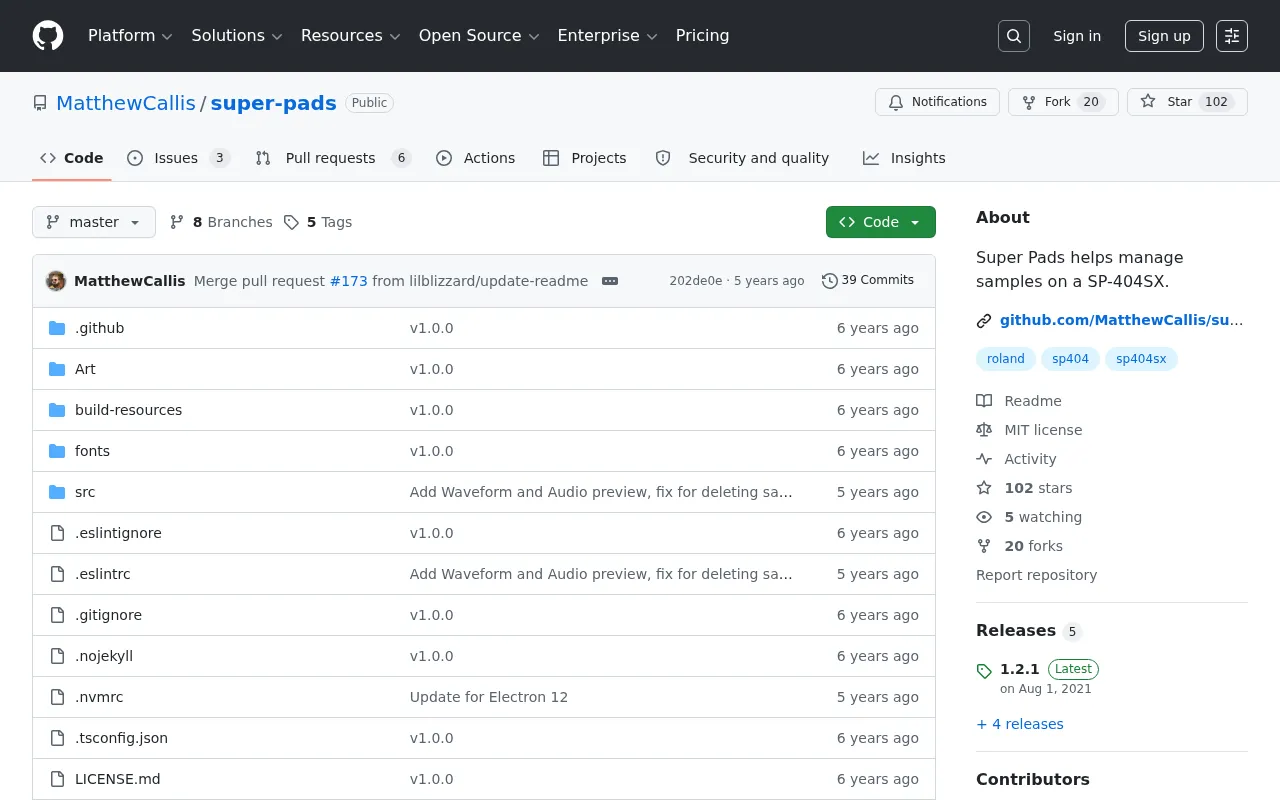Expand the Enterprise menu
Viewport: 1280px width, 800px height.
(x=607, y=36)
